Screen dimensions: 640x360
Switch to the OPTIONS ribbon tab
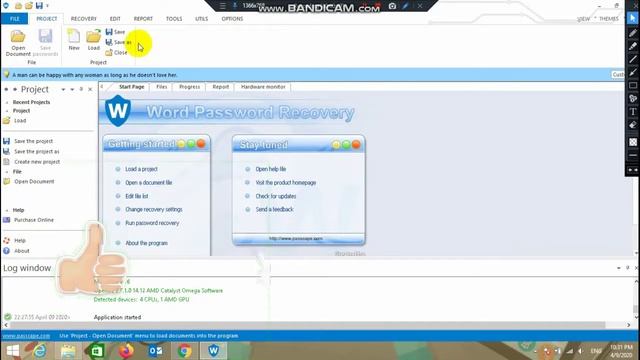[232, 19]
